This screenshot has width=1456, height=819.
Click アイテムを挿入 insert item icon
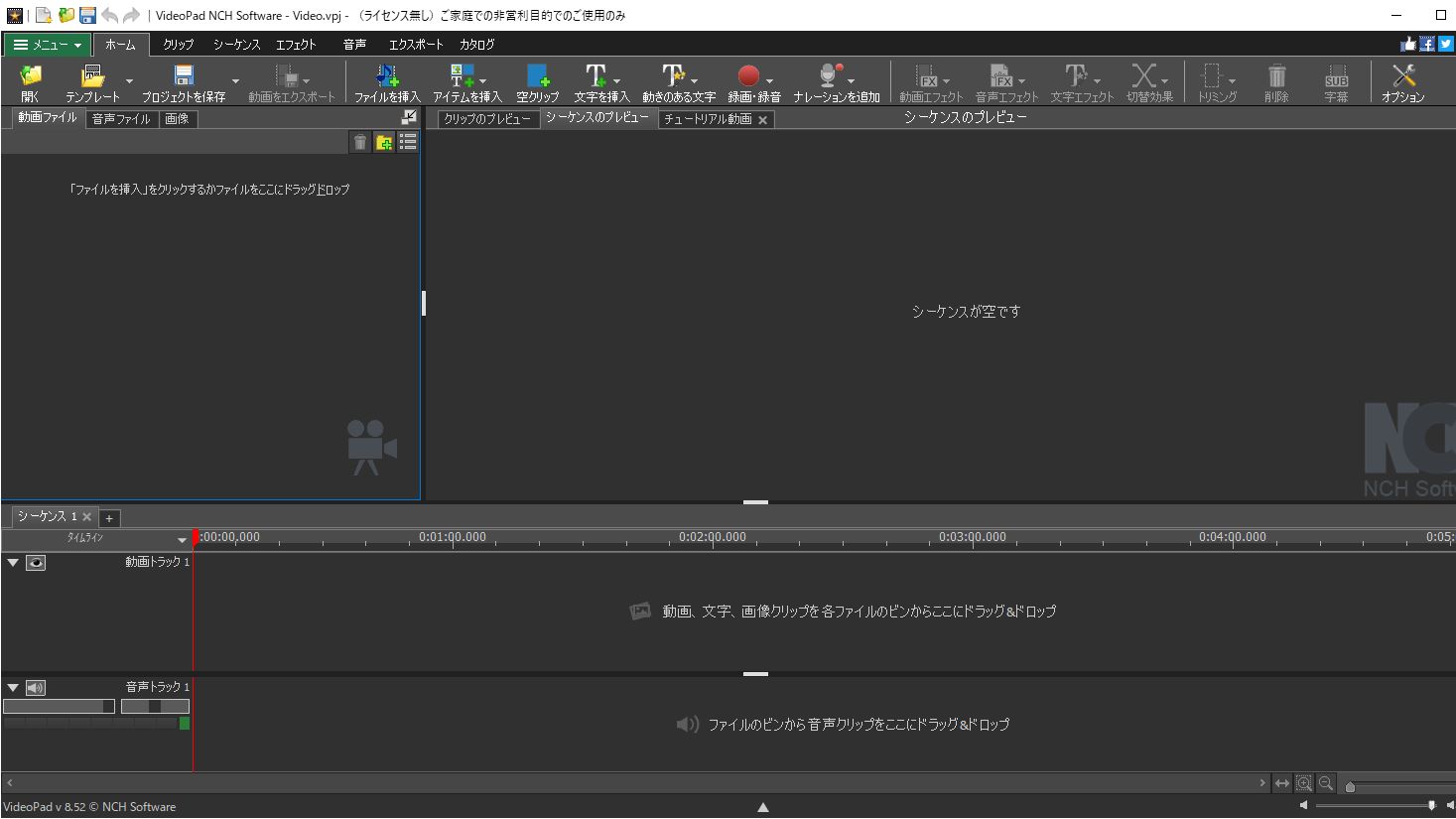pyautogui.click(x=462, y=75)
